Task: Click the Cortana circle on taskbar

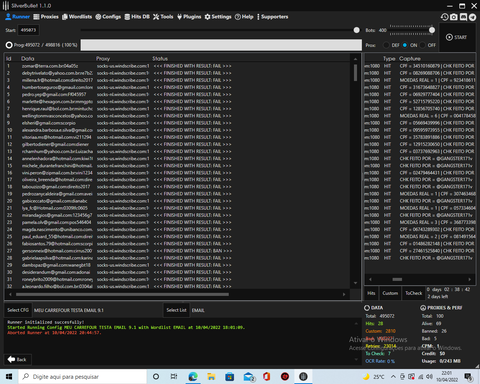Action: [156, 377]
